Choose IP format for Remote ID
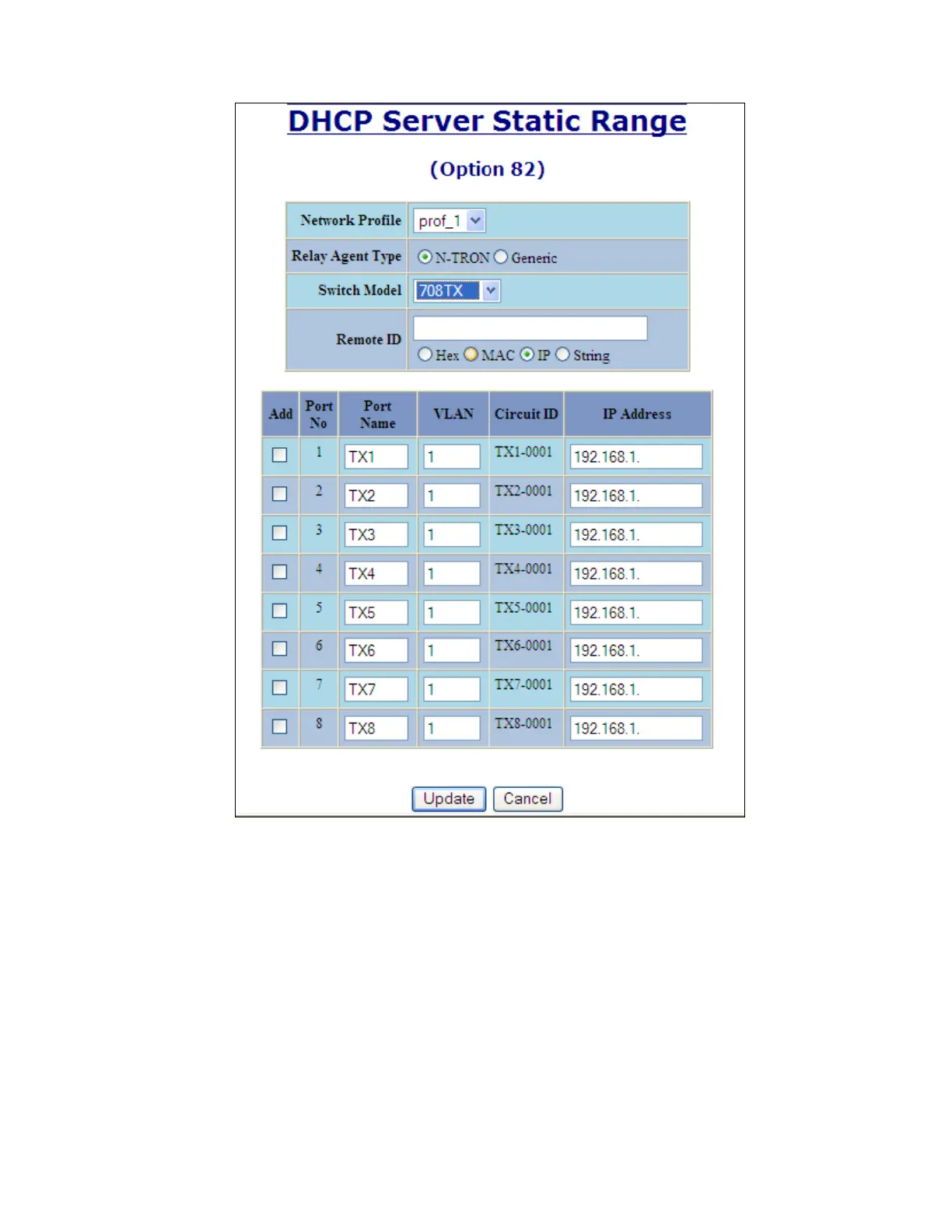Viewport: 952px width, 1232px height. click(527, 355)
